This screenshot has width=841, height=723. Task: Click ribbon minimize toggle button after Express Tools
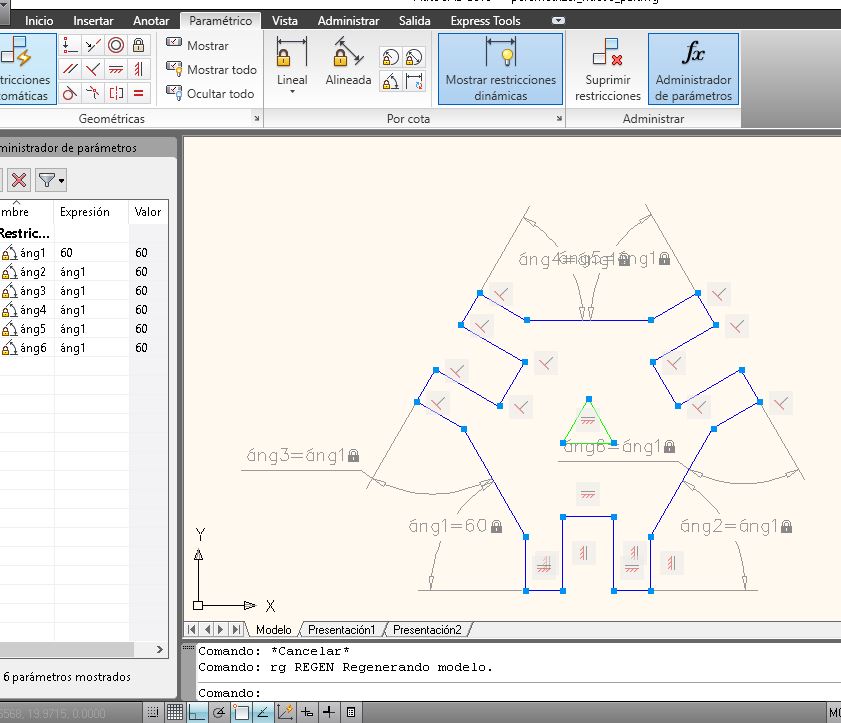click(558, 21)
